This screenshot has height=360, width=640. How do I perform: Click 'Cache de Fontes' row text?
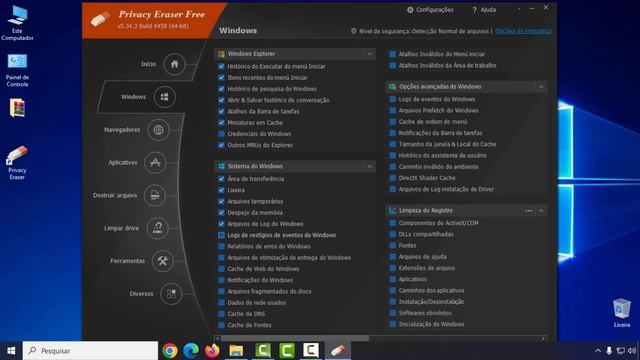[249, 325]
